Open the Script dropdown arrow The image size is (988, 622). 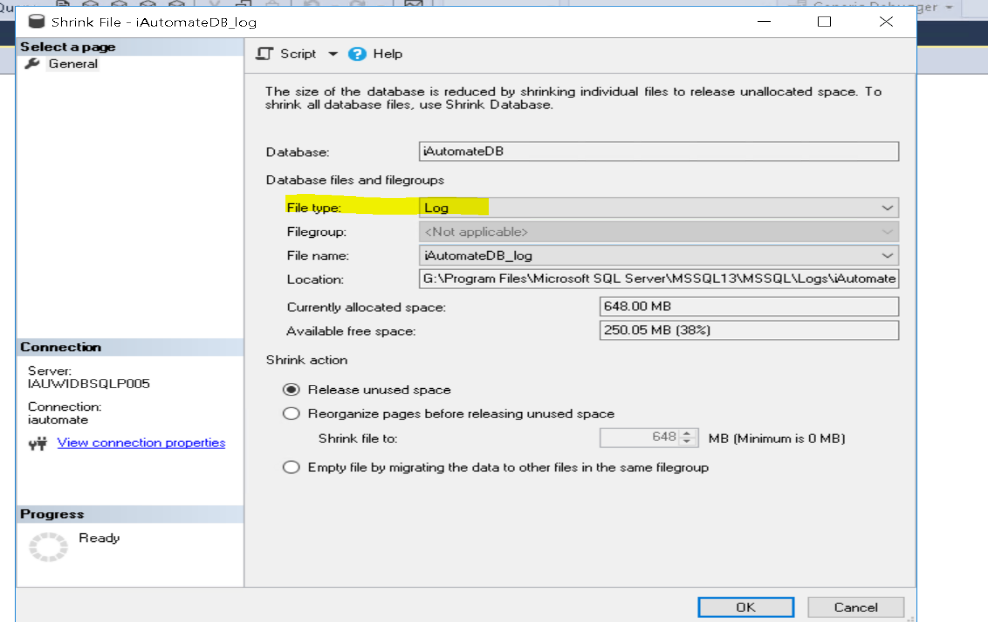coord(333,54)
